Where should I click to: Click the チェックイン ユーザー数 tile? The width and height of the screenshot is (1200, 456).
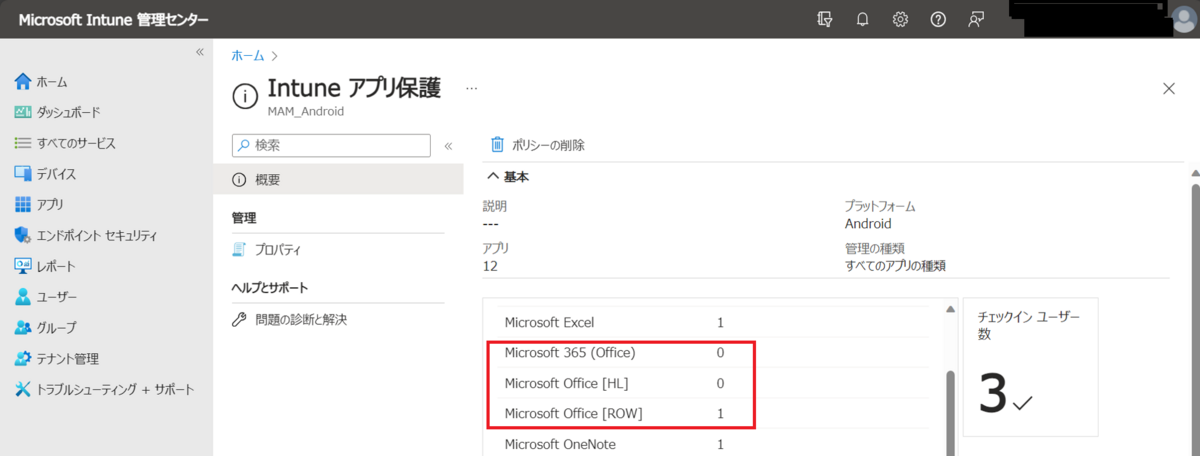[1030, 366]
